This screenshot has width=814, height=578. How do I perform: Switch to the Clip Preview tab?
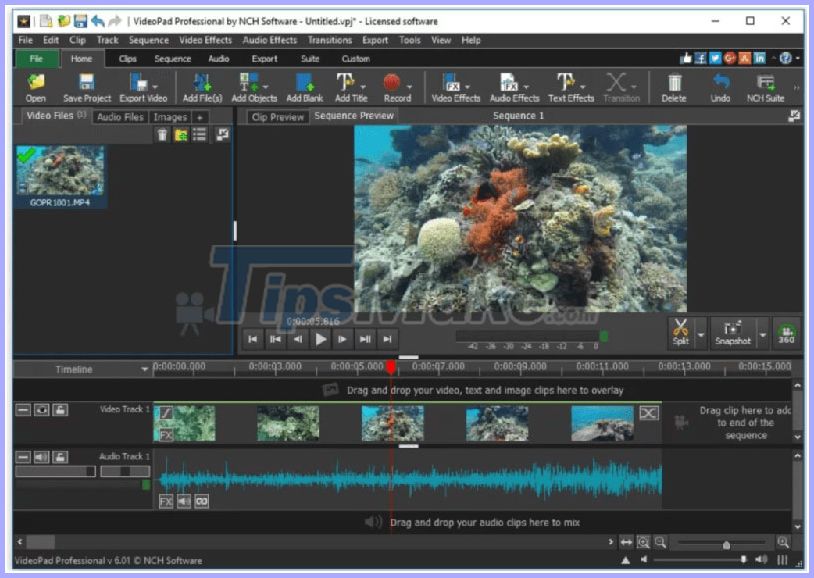point(277,117)
